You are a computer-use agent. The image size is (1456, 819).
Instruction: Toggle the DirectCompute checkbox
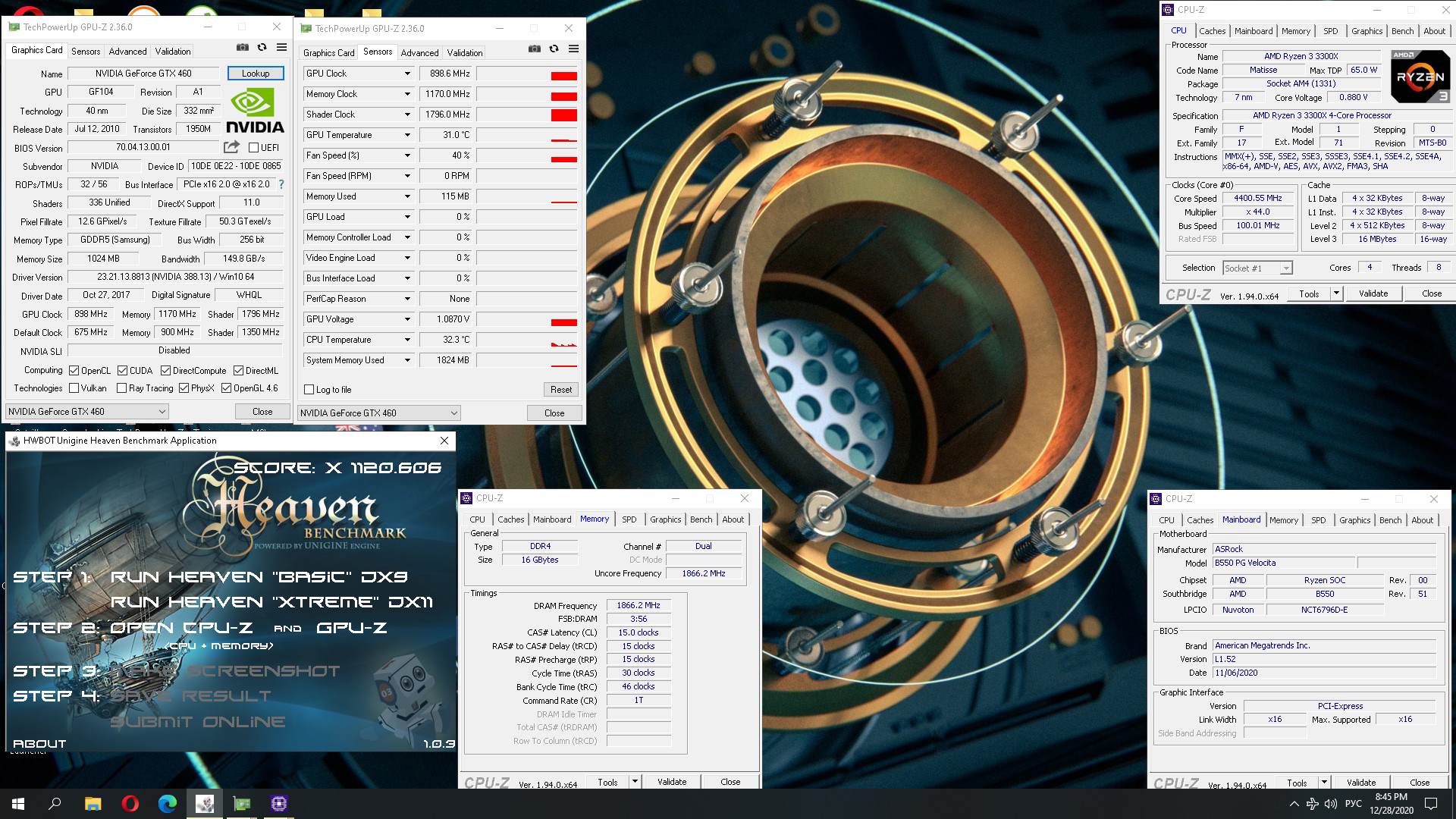pyautogui.click(x=165, y=371)
